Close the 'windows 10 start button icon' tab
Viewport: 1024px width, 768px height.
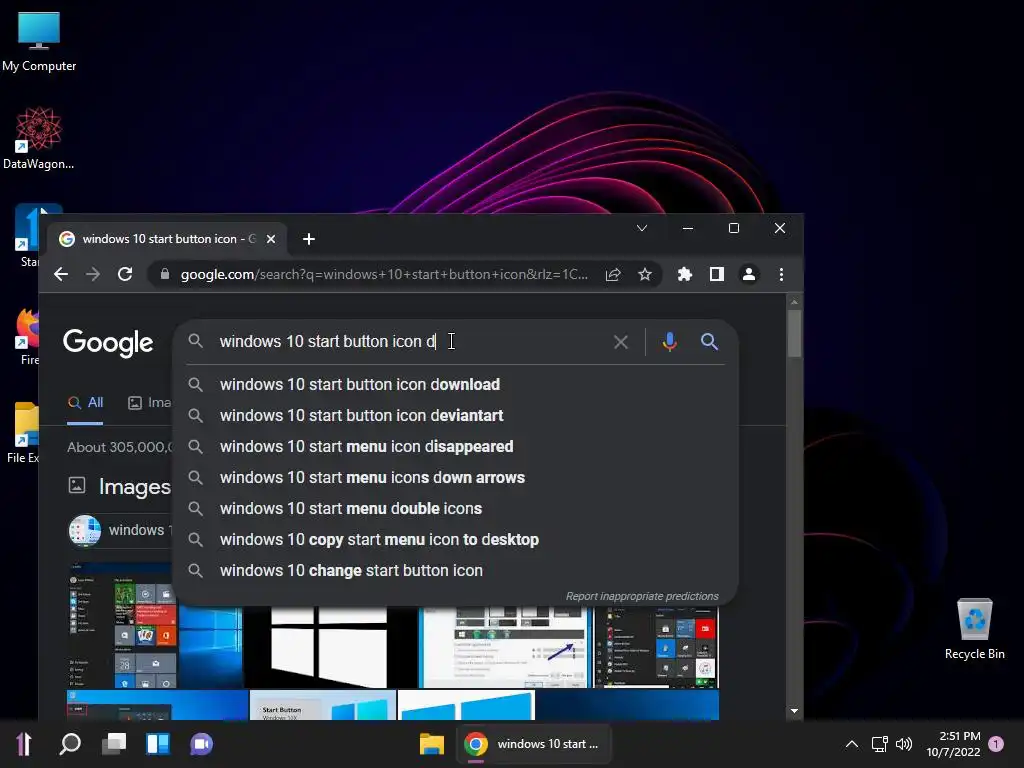[271, 239]
